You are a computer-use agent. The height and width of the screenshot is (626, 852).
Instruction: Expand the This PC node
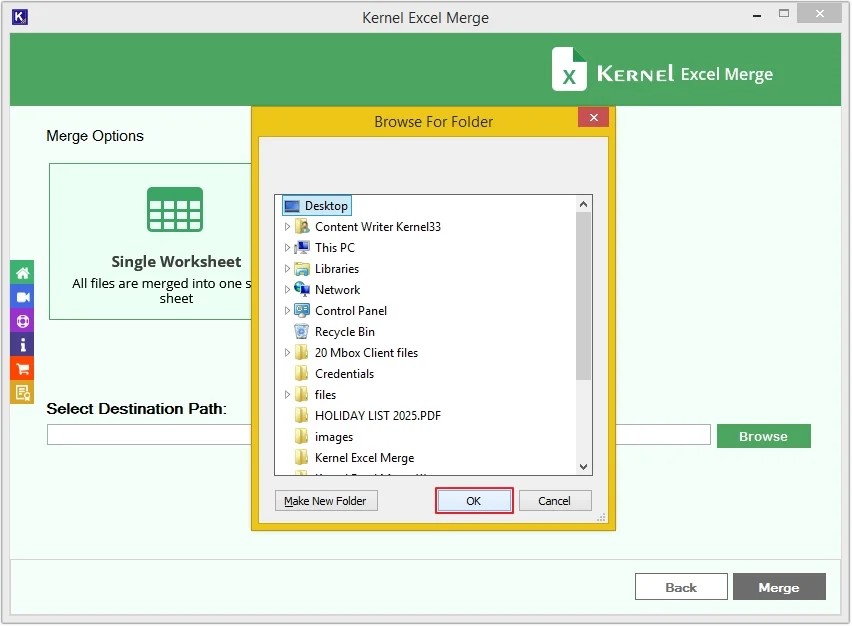[287, 248]
